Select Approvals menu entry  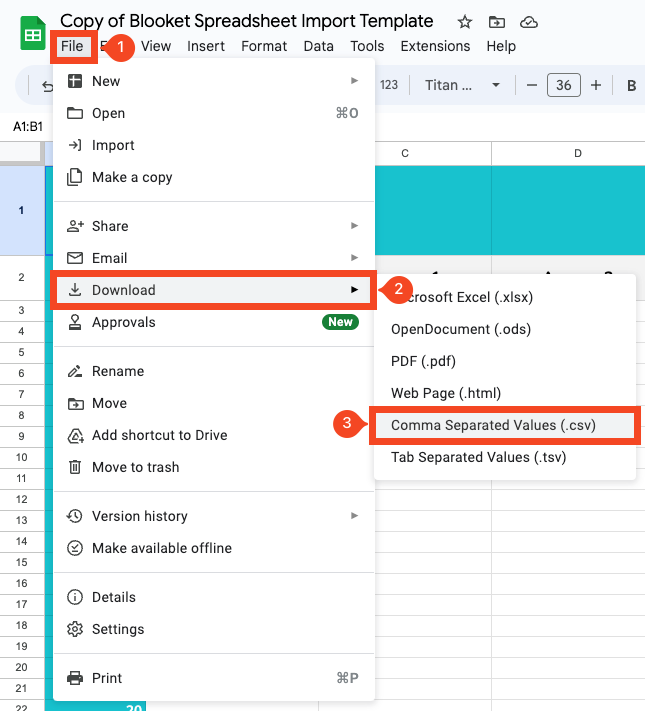pyautogui.click(x=214, y=322)
